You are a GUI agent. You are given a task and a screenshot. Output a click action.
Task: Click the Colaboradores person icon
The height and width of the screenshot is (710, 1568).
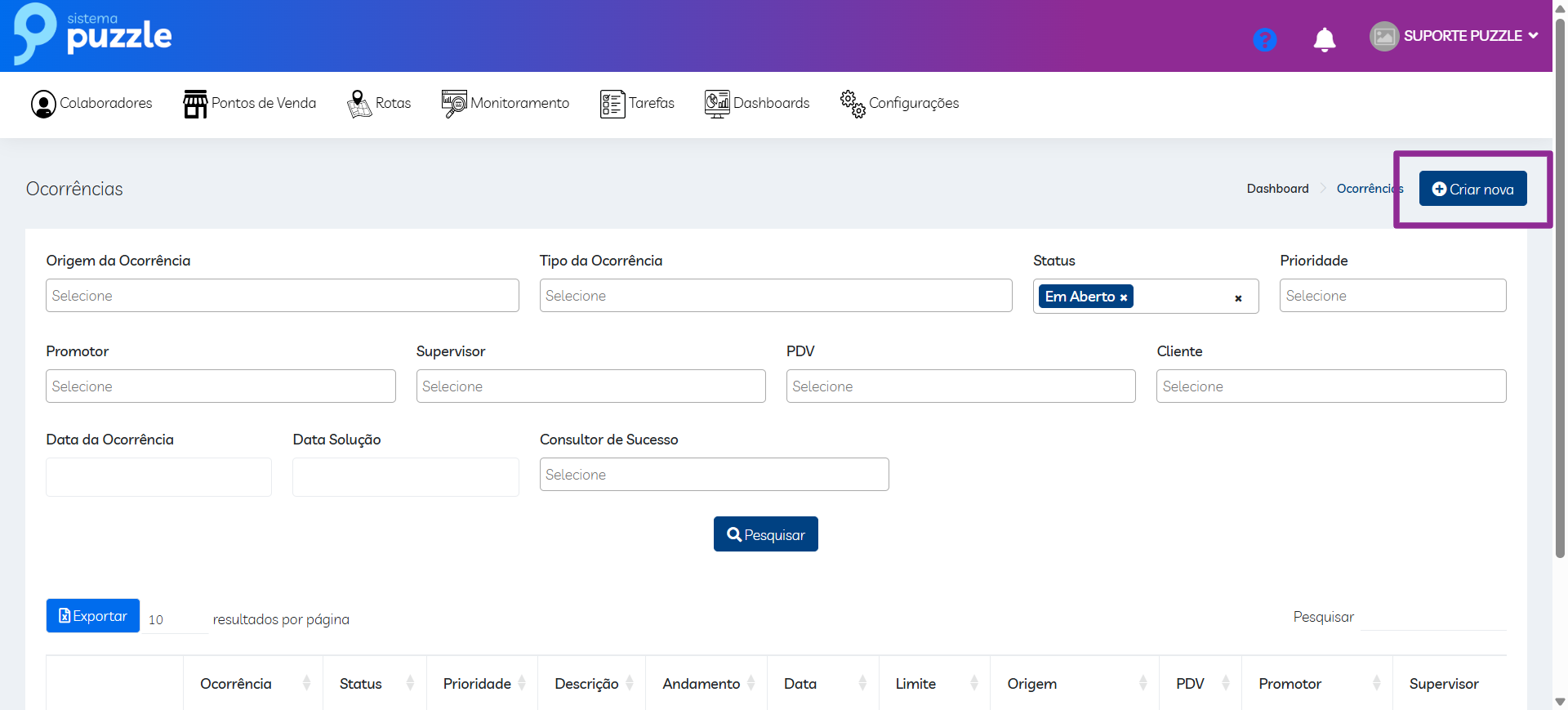tap(43, 104)
